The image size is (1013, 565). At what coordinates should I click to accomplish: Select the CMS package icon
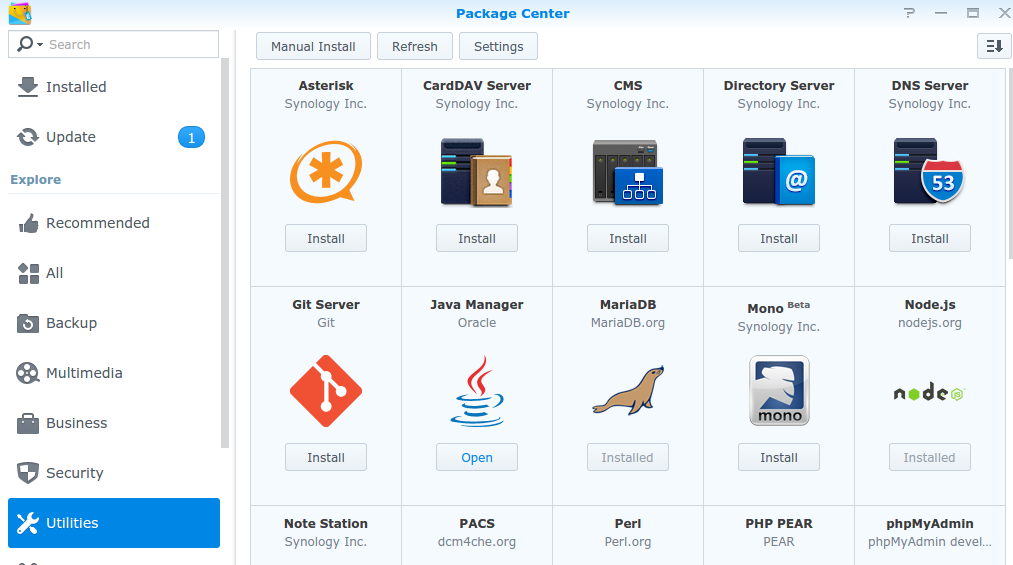(628, 172)
